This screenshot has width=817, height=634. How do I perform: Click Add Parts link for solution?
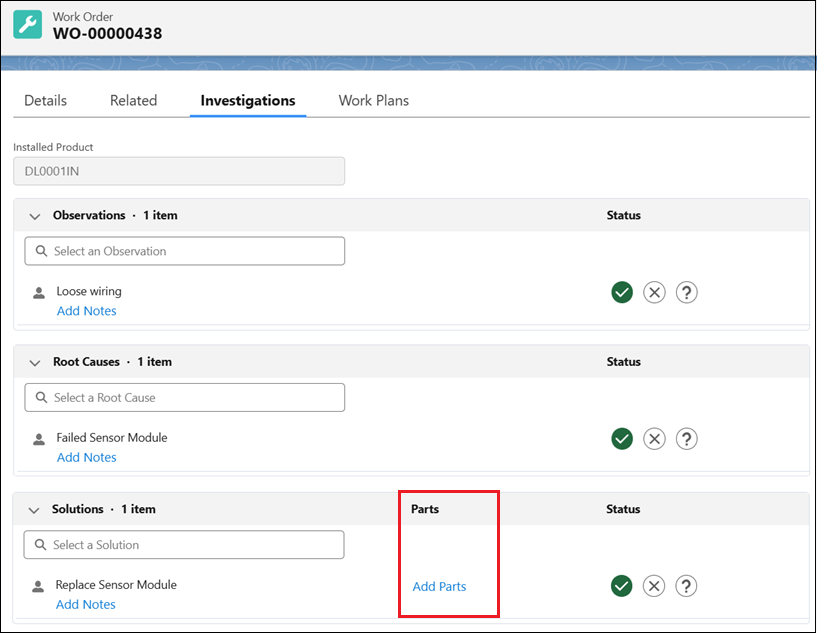[439, 587]
